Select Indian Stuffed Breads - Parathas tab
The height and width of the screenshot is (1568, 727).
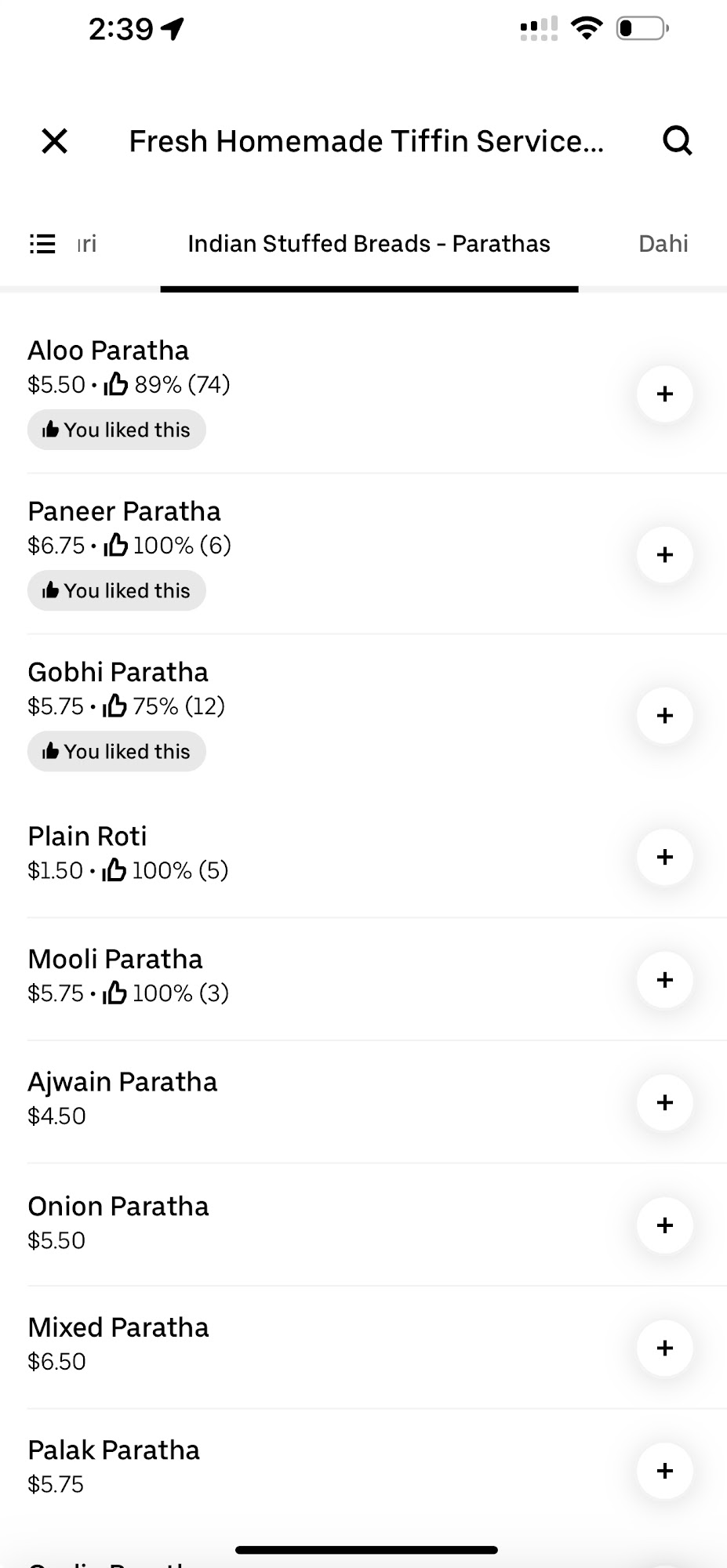tap(369, 244)
